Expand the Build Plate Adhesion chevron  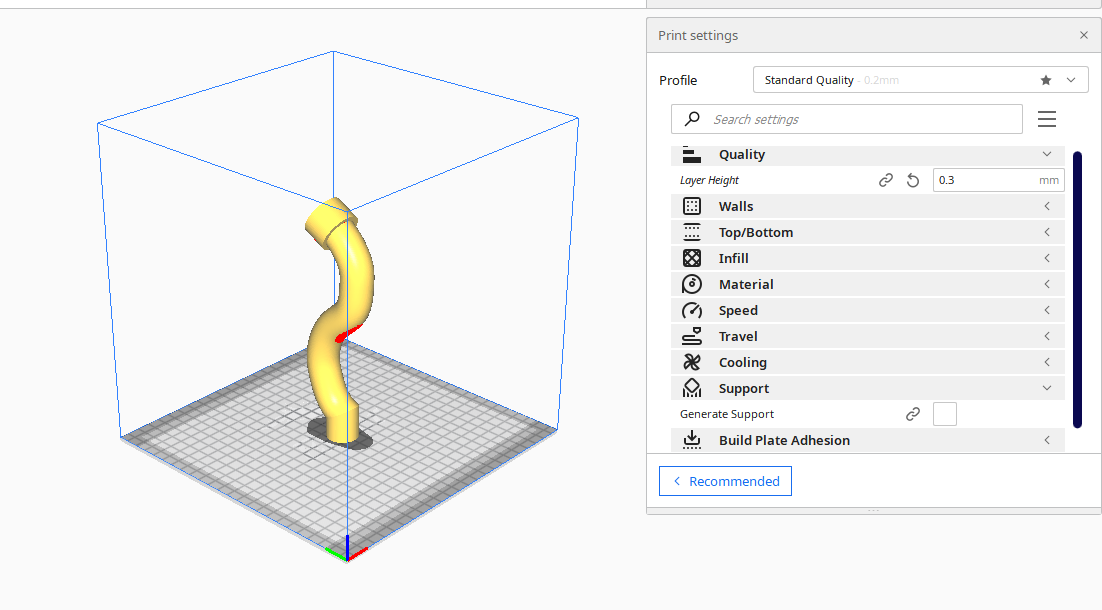click(x=1046, y=441)
